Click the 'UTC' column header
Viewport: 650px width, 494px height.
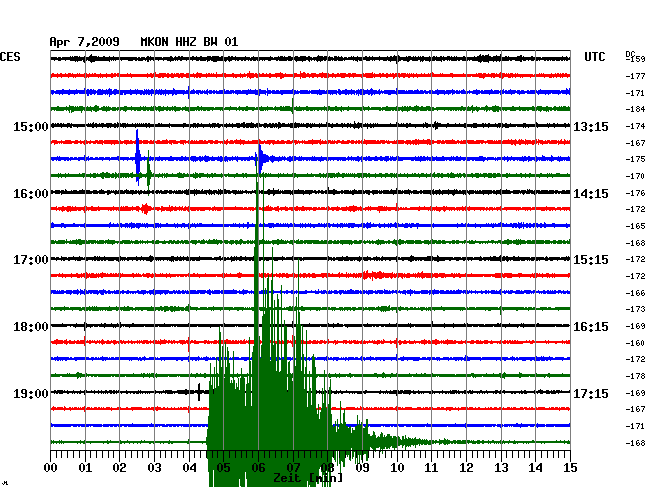[x=595, y=57]
